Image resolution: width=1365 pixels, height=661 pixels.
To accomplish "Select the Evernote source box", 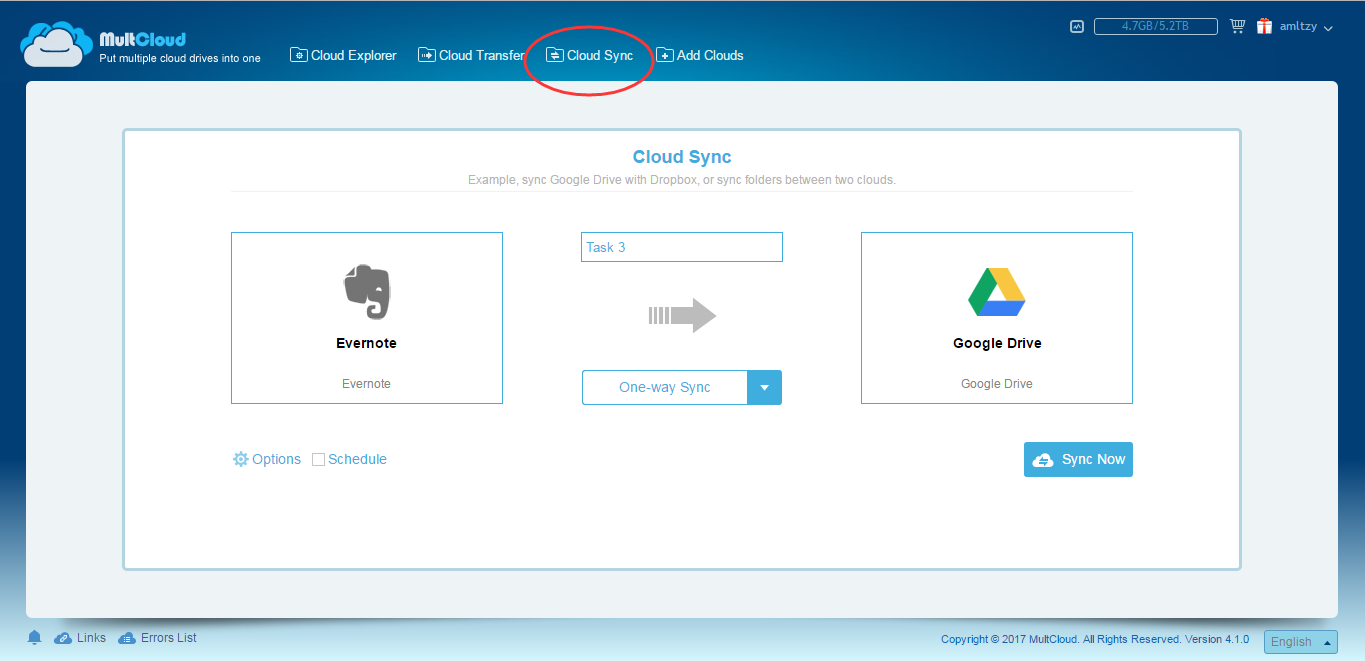I will tap(367, 318).
